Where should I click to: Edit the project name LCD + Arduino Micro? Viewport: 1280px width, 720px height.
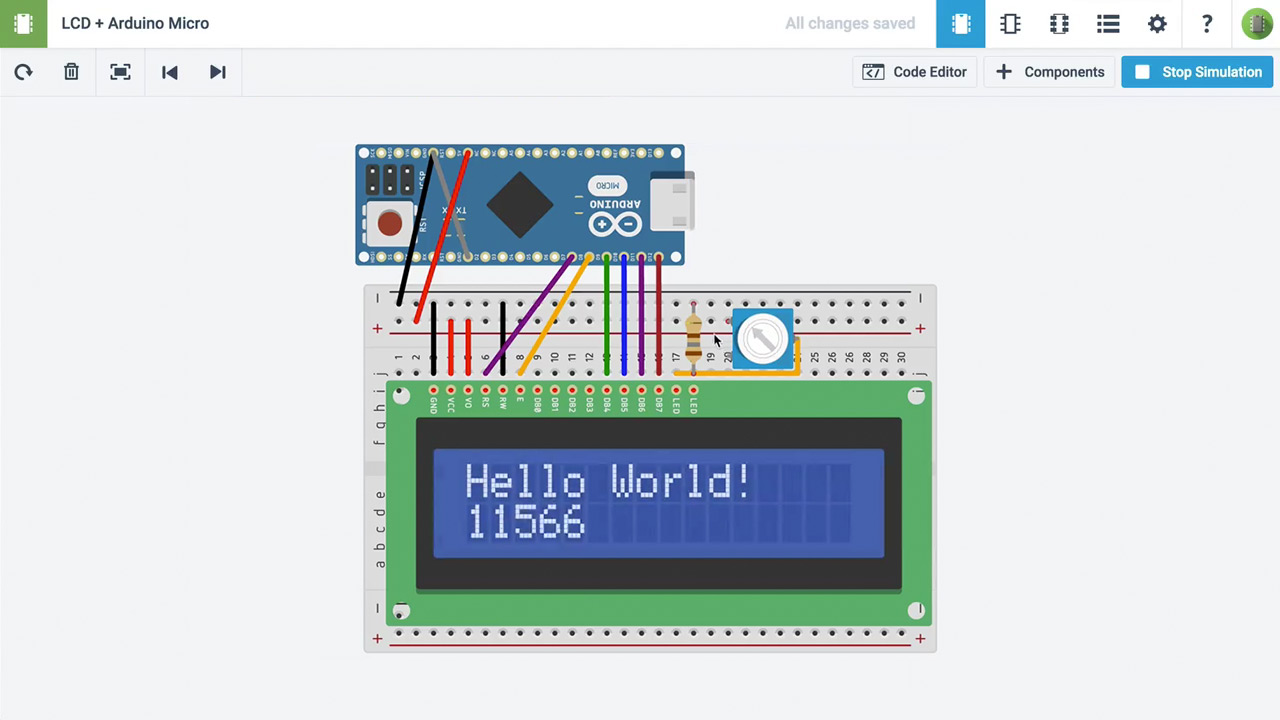pyautogui.click(x=135, y=23)
